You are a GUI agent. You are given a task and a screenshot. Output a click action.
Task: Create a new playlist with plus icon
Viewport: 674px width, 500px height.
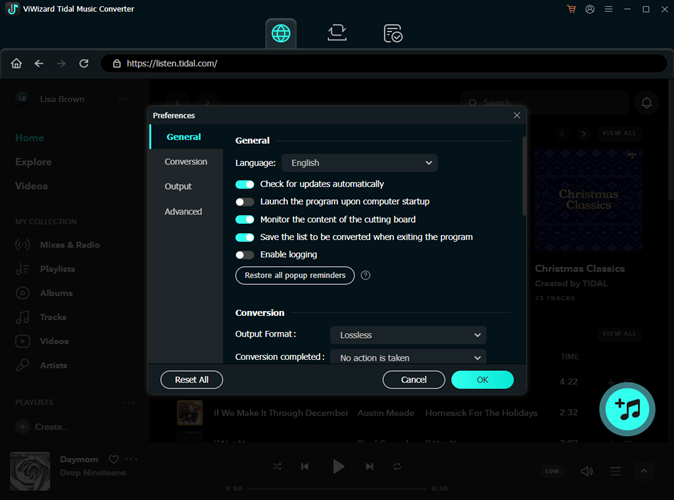22,427
